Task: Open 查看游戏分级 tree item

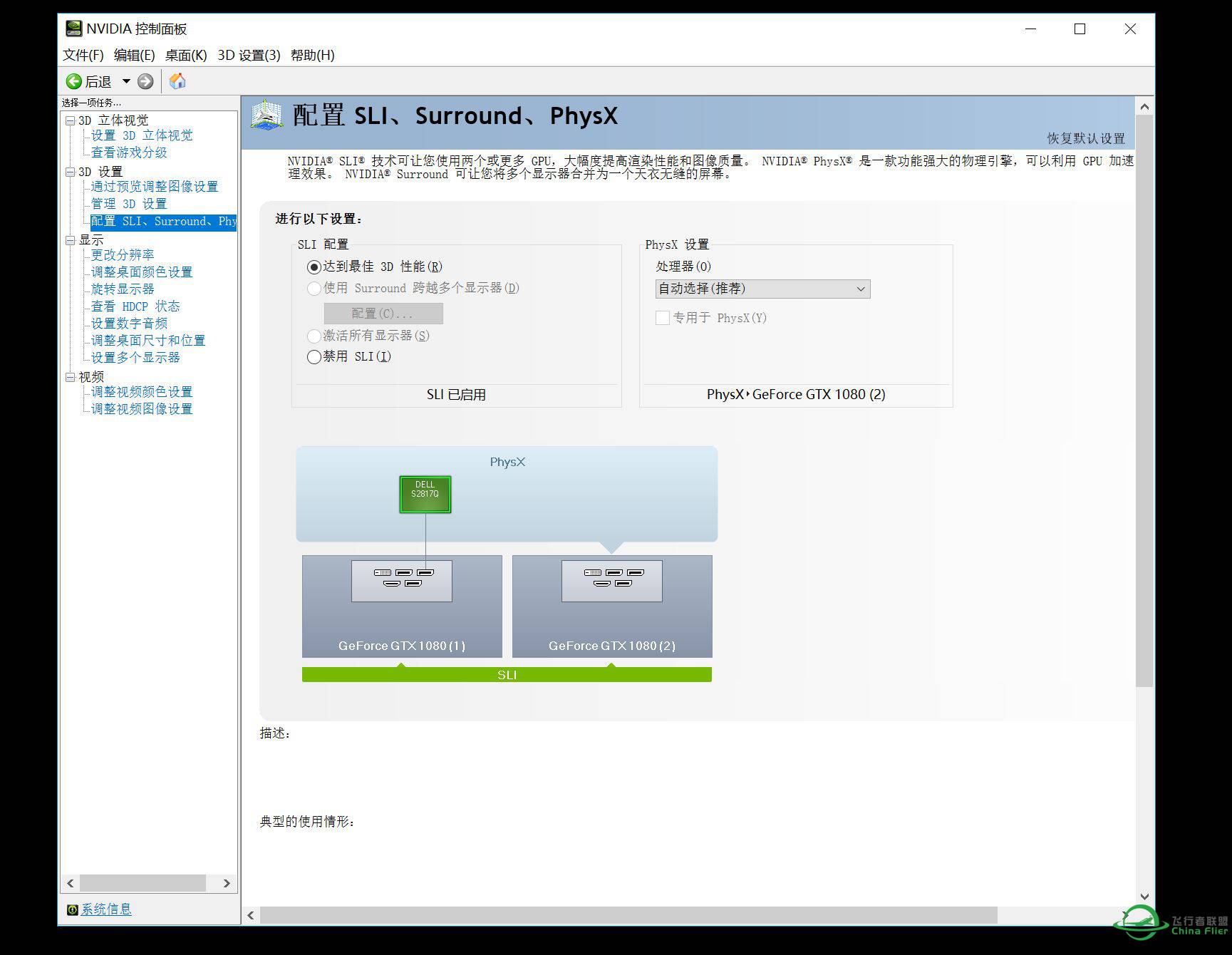Action: (129, 153)
